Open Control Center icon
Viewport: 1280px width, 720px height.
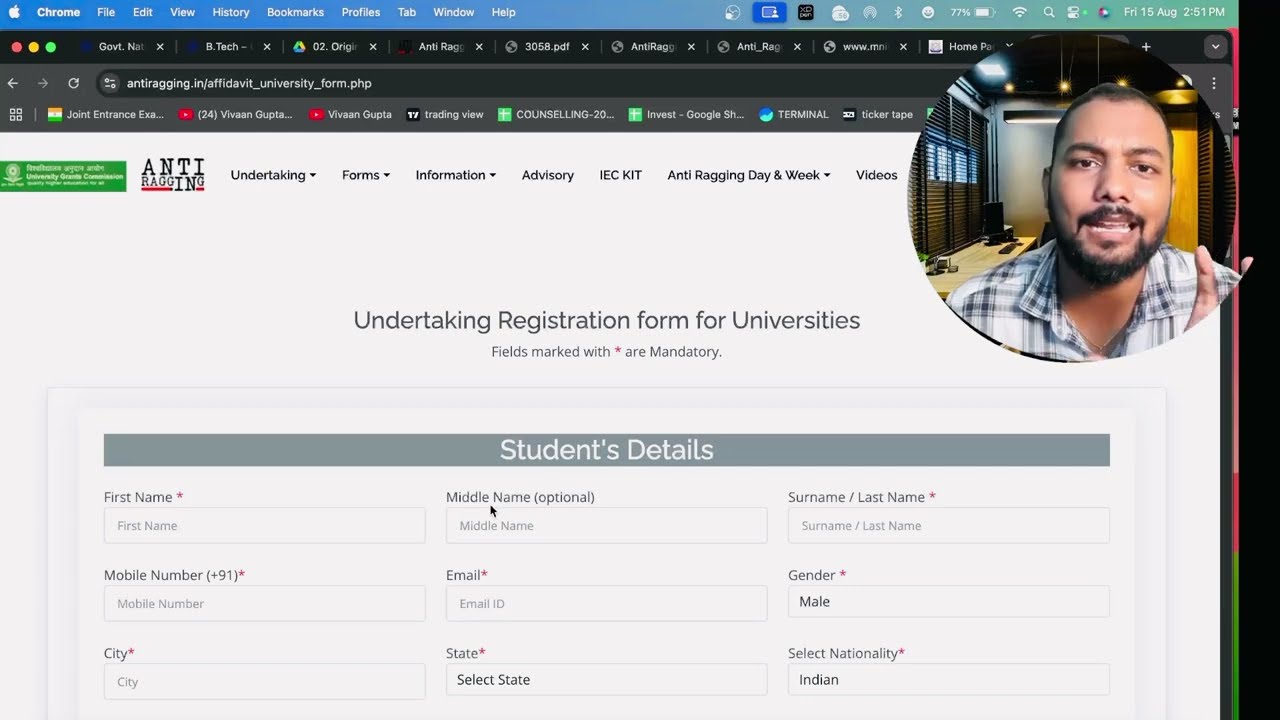[x=1076, y=12]
